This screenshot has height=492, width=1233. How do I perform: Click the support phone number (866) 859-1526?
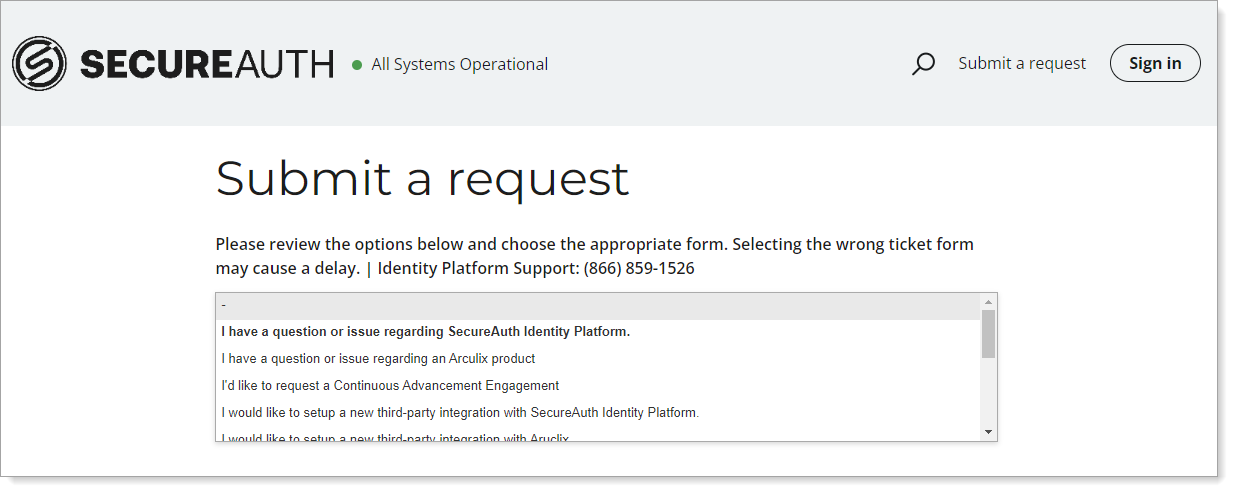pyautogui.click(x=639, y=268)
